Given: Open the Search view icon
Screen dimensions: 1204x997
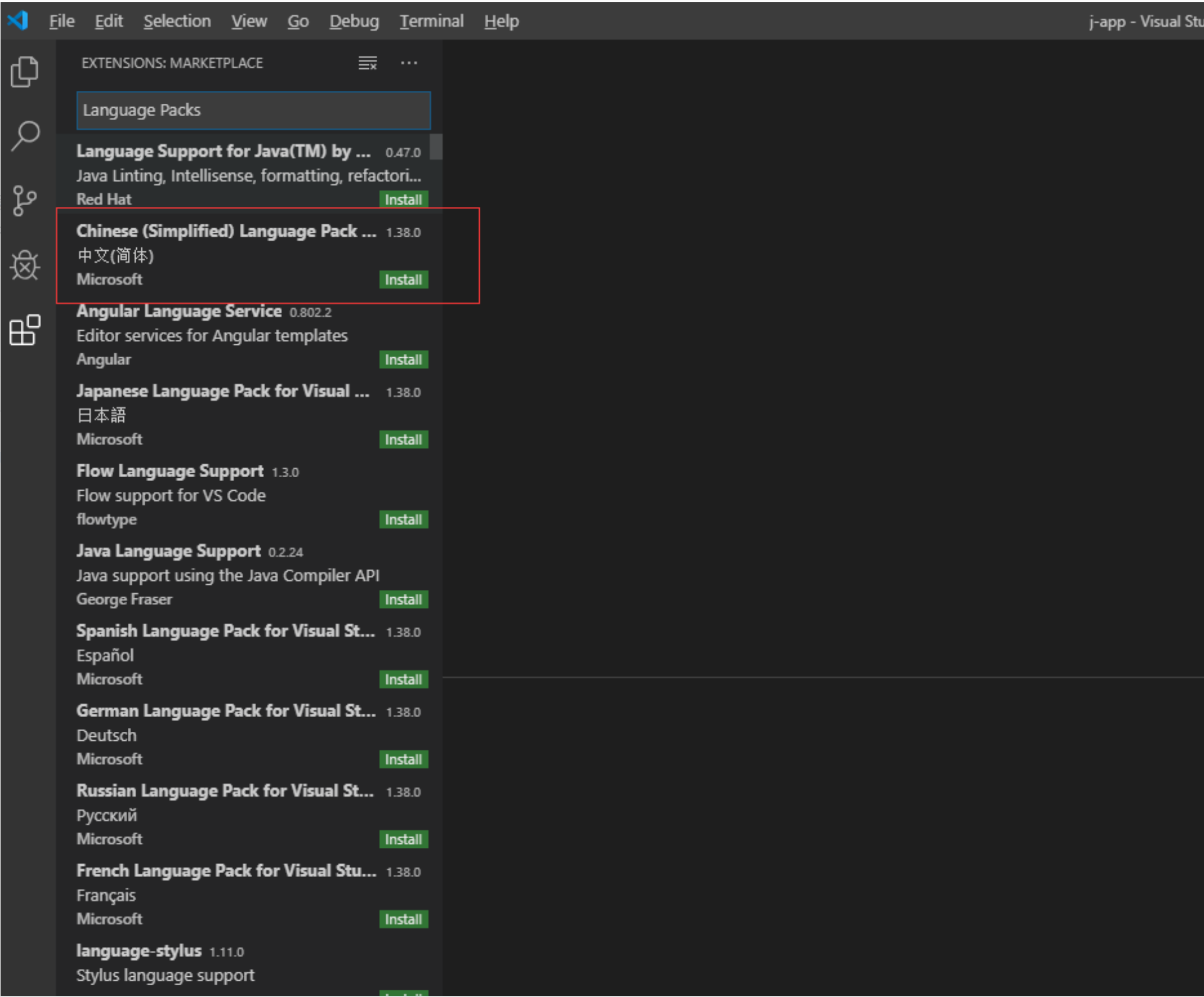Looking at the screenshot, I should [x=25, y=136].
